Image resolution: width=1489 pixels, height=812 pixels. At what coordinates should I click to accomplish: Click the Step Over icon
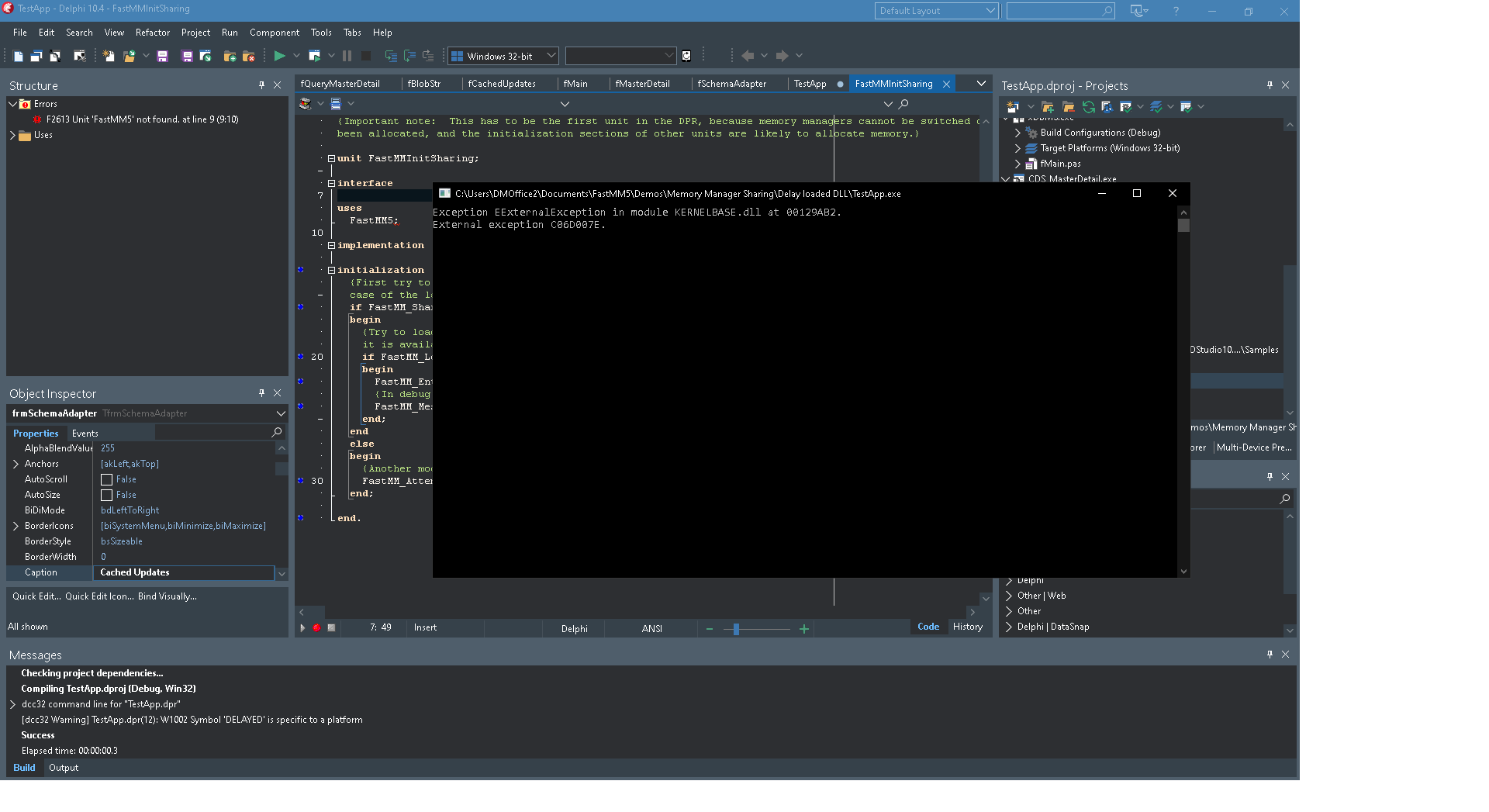pyautogui.click(x=409, y=56)
